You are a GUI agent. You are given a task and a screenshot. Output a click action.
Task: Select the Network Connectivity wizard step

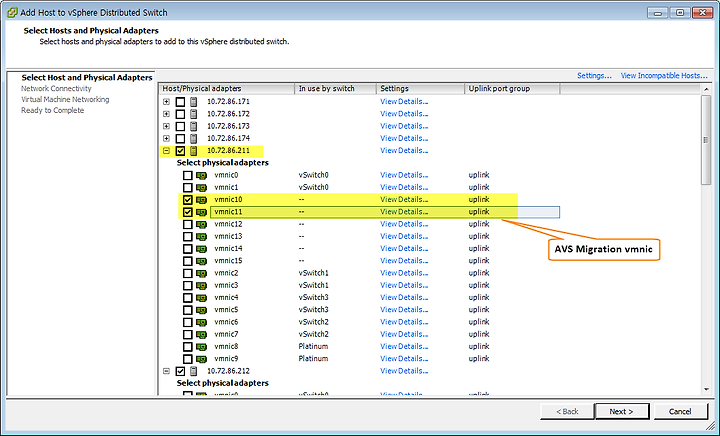click(x=56, y=89)
